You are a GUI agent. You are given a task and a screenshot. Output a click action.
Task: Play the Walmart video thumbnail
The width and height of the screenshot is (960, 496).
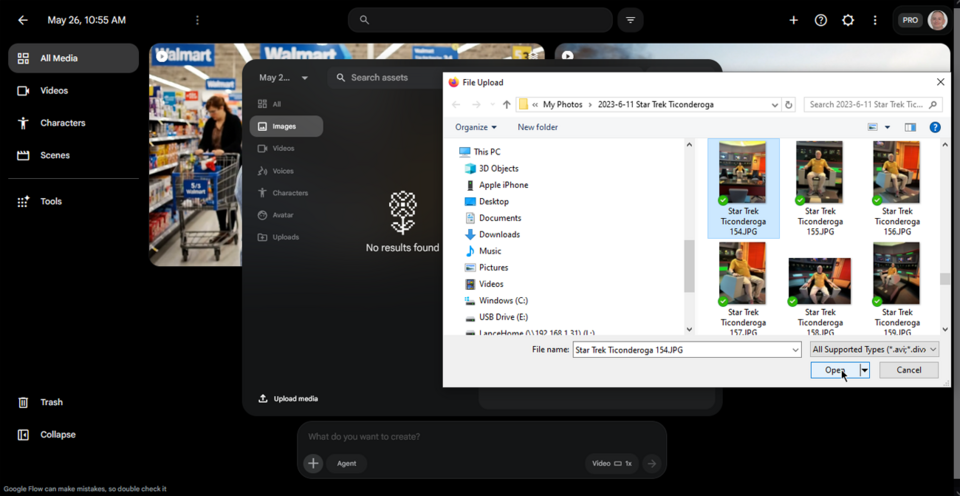click(x=162, y=56)
